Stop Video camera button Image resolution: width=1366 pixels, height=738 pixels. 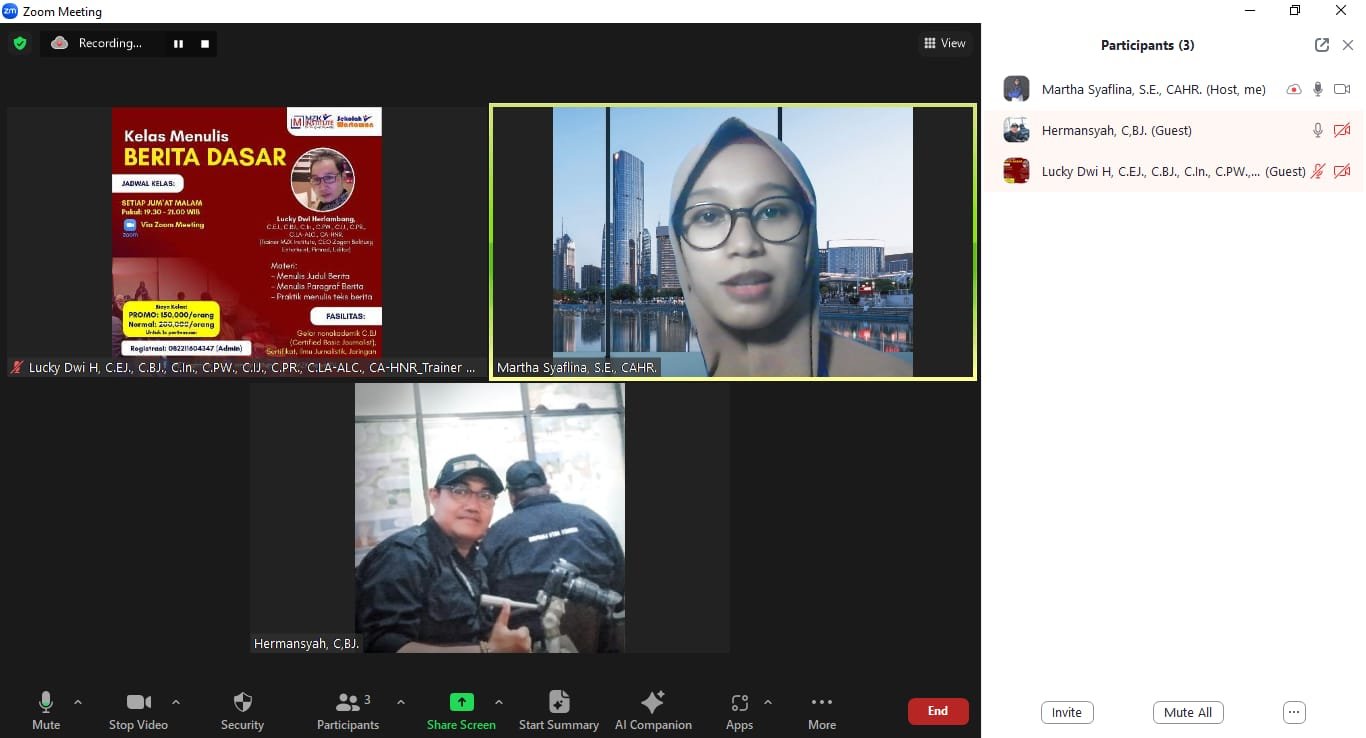coord(138,711)
